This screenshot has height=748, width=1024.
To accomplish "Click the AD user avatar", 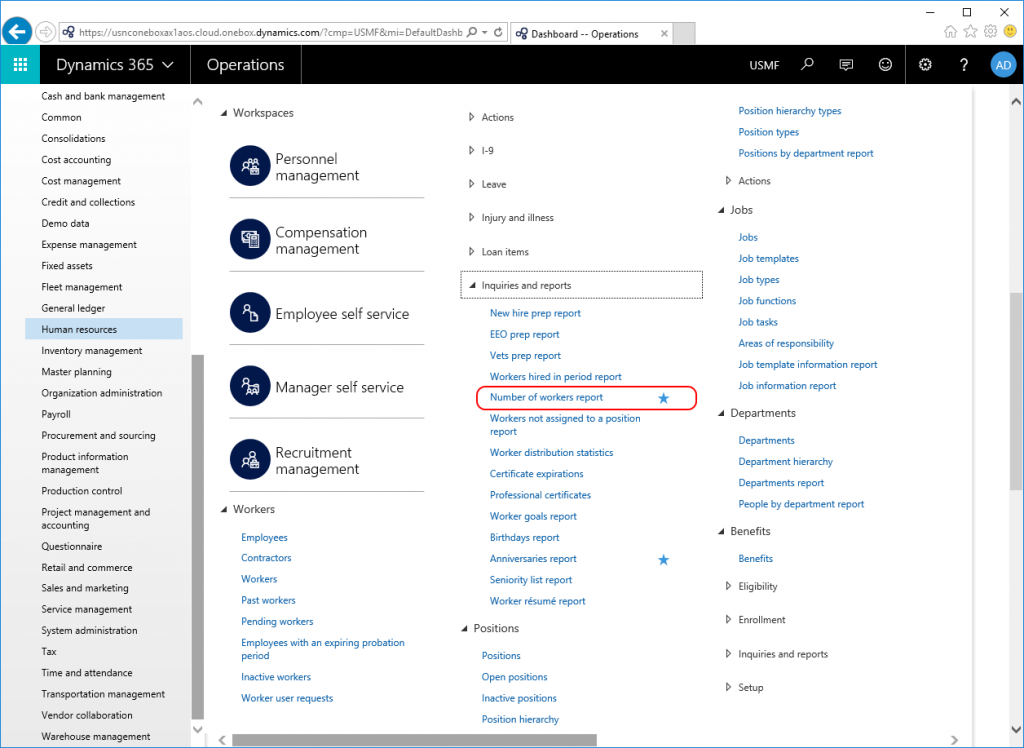I will 1003,64.
